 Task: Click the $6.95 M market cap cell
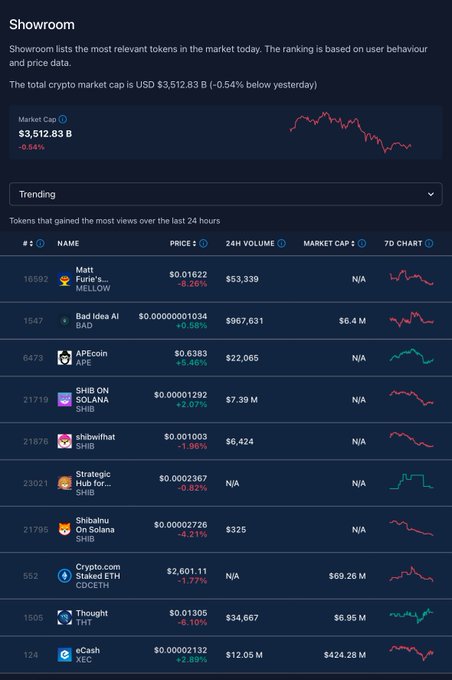click(x=350, y=618)
